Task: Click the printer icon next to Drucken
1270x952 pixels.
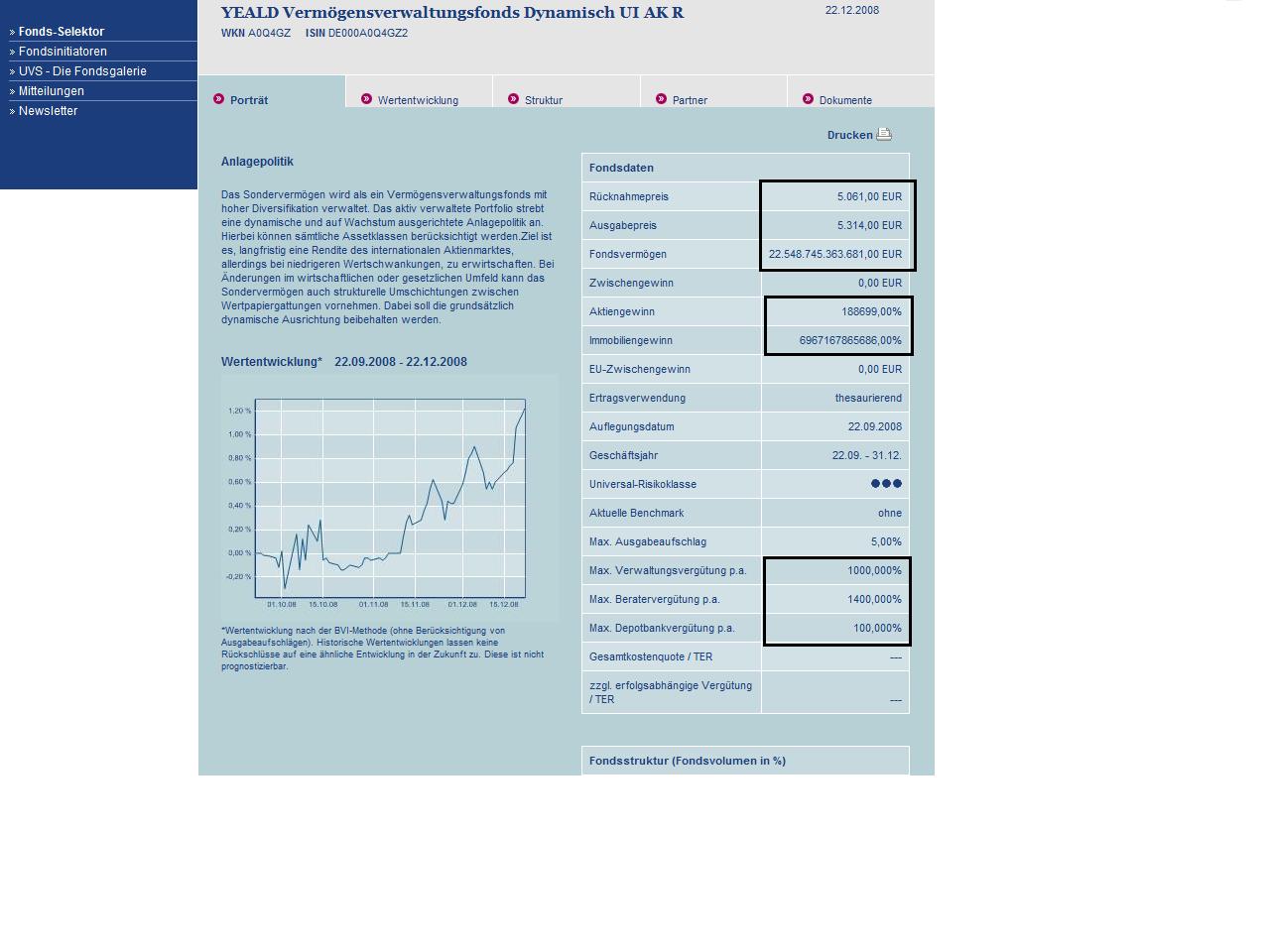Action: pyautogui.click(x=884, y=134)
